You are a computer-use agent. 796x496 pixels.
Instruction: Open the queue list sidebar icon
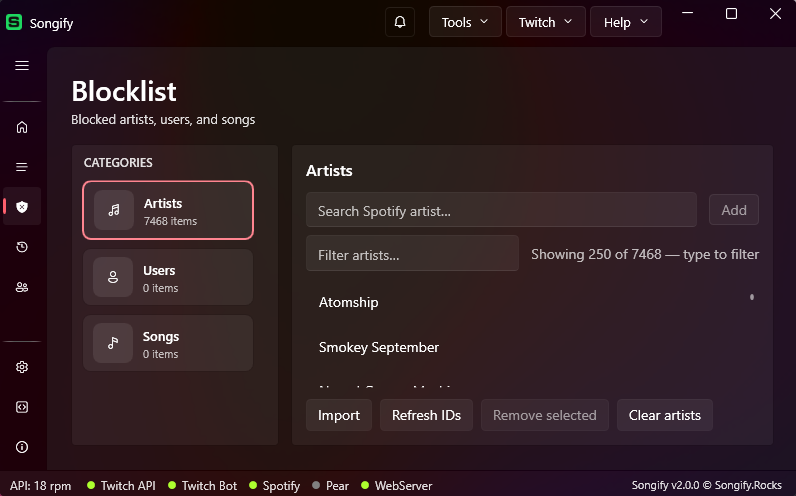22,167
